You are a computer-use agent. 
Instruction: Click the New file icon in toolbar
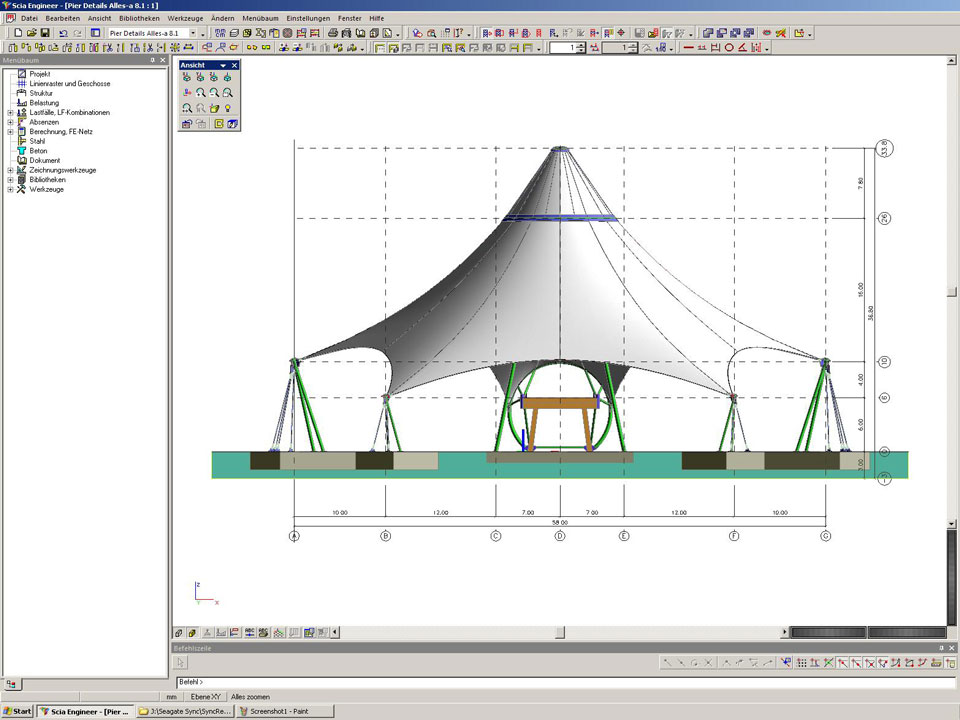19,33
